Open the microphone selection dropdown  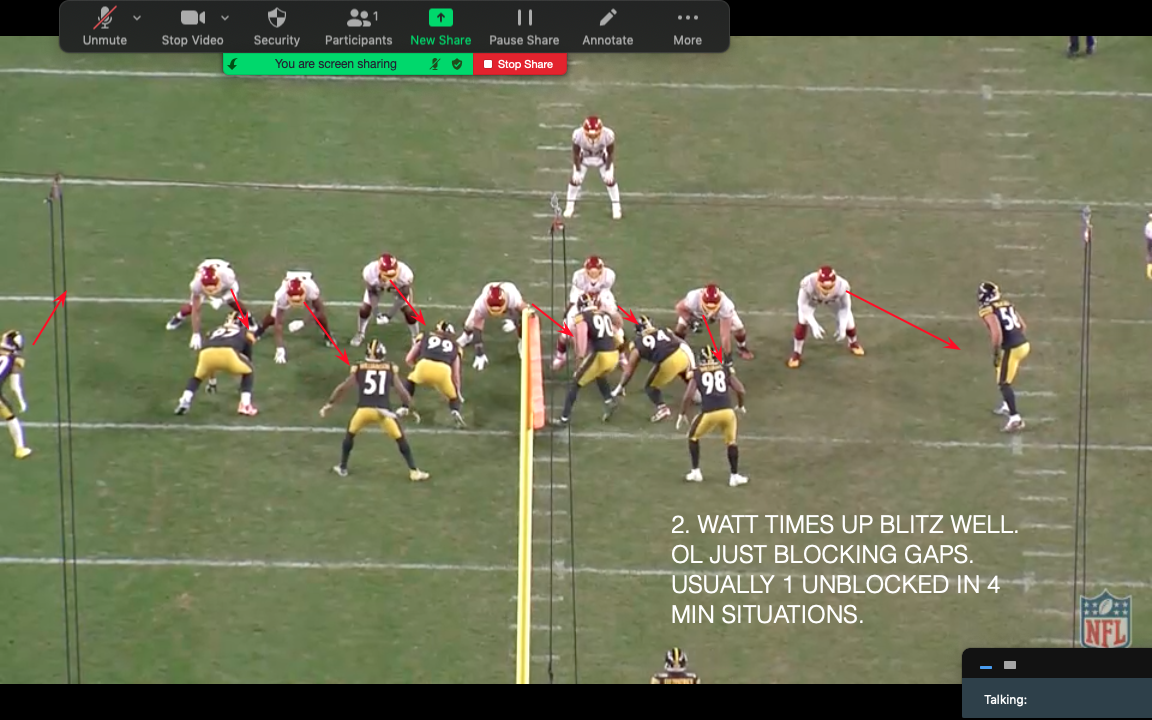pos(137,17)
